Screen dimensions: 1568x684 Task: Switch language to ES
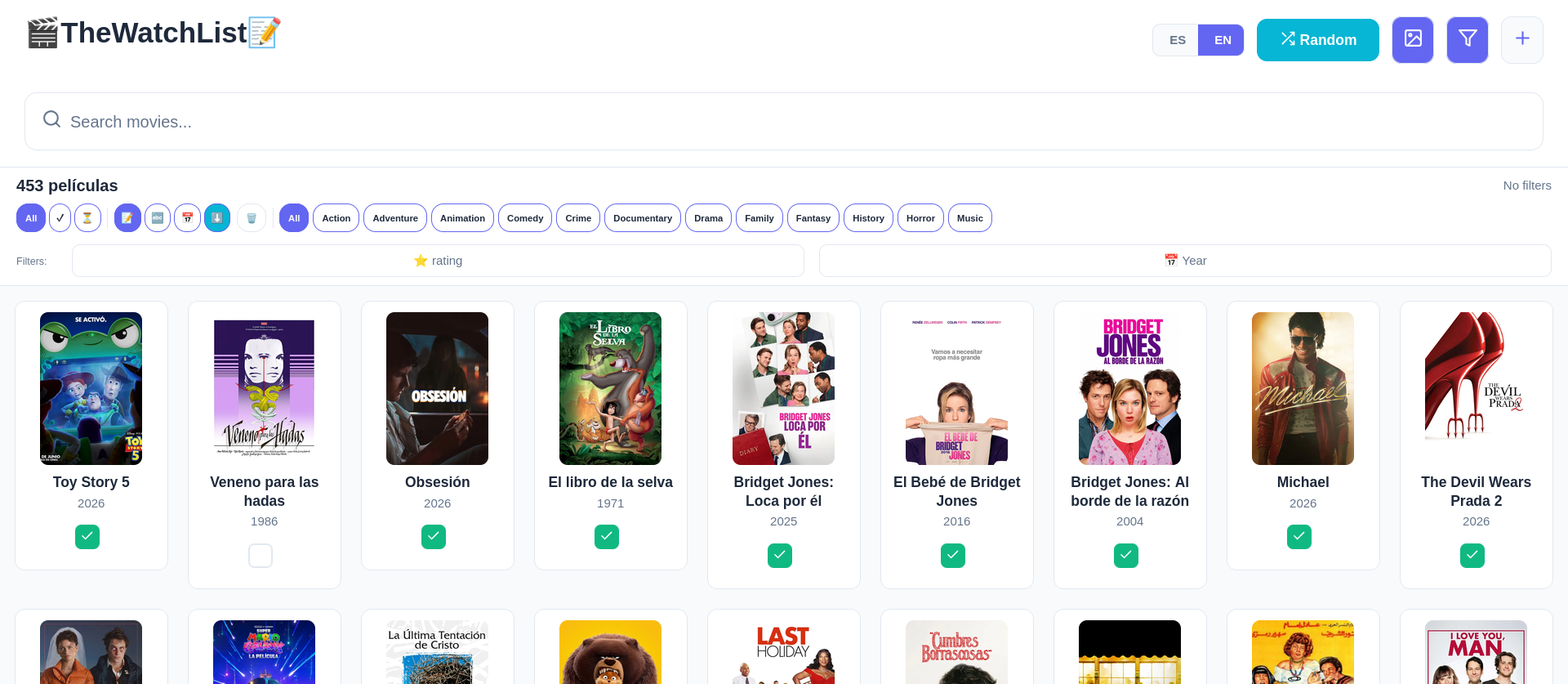click(1177, 40)
